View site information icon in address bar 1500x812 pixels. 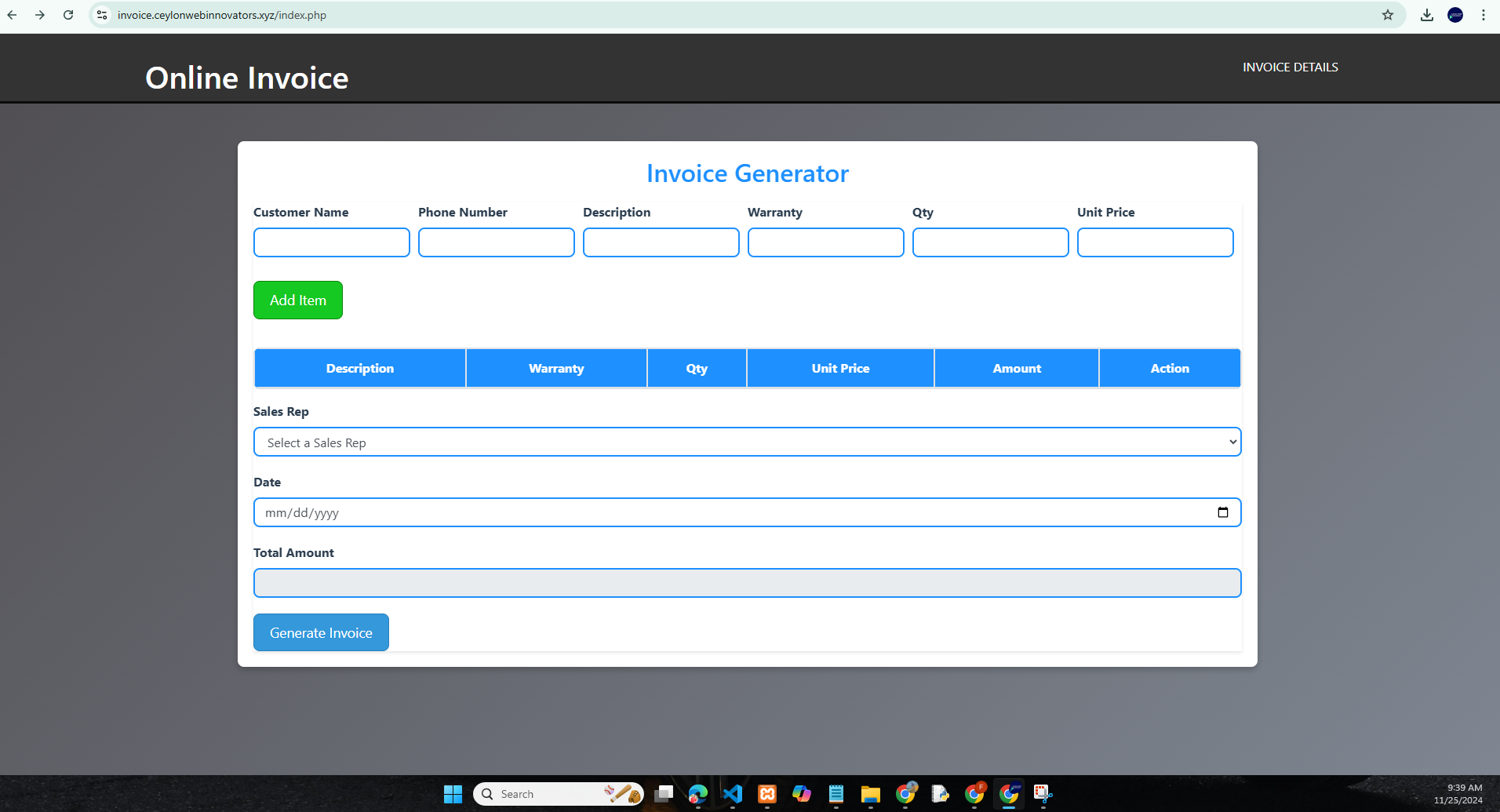102,15
